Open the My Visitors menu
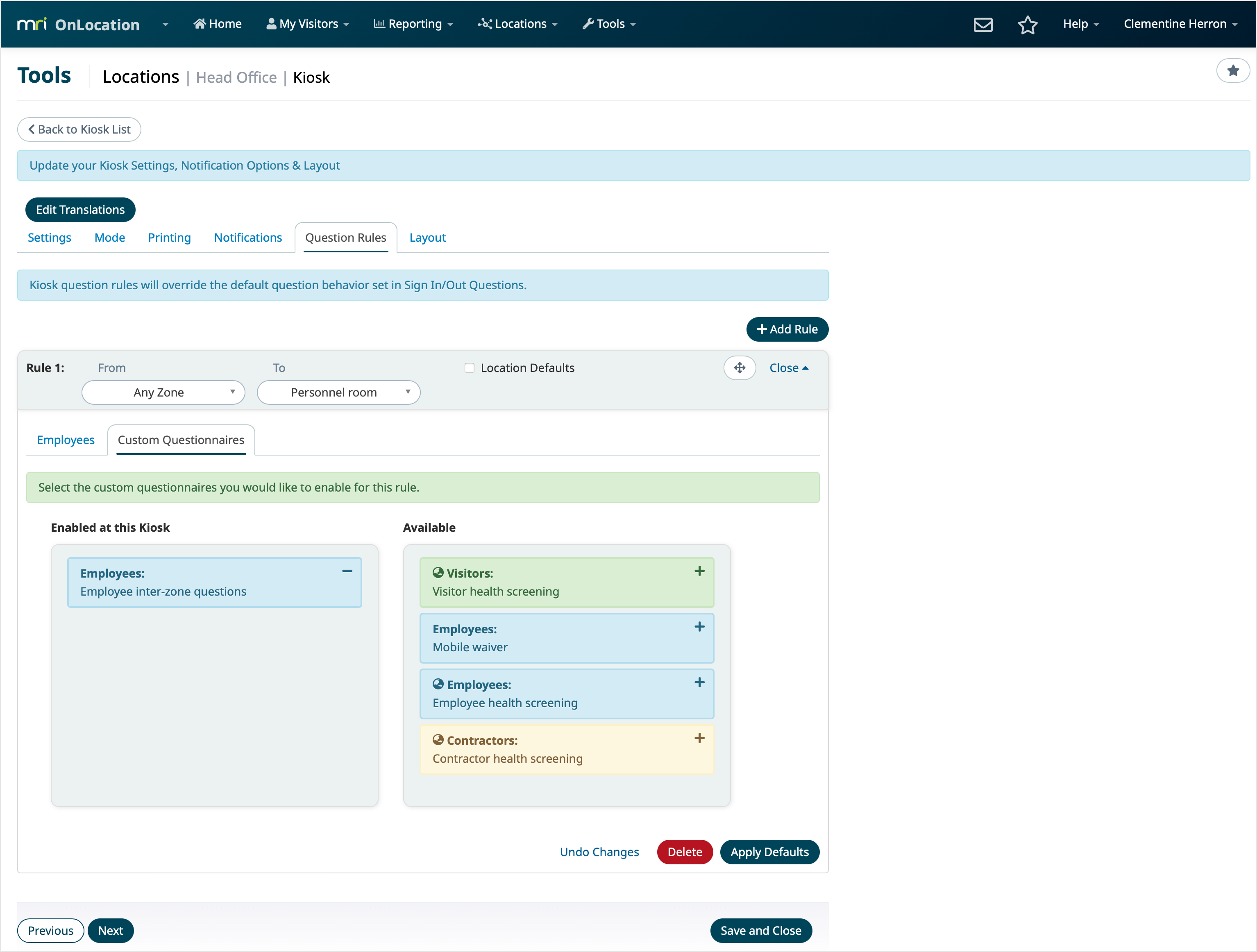 tap(308, 24)
